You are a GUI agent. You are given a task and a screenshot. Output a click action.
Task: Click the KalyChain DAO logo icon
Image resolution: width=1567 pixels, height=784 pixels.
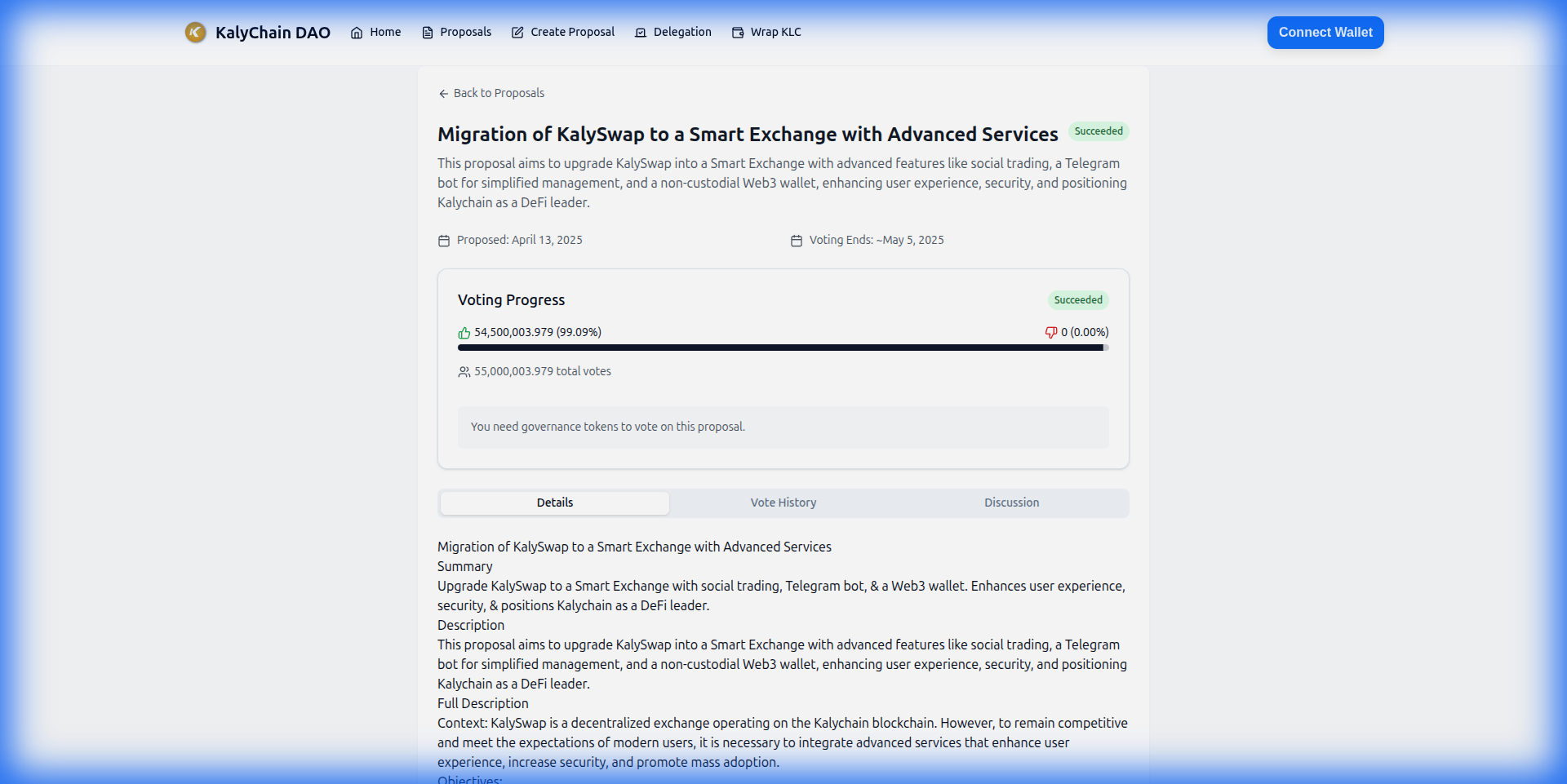pos(196,33)
